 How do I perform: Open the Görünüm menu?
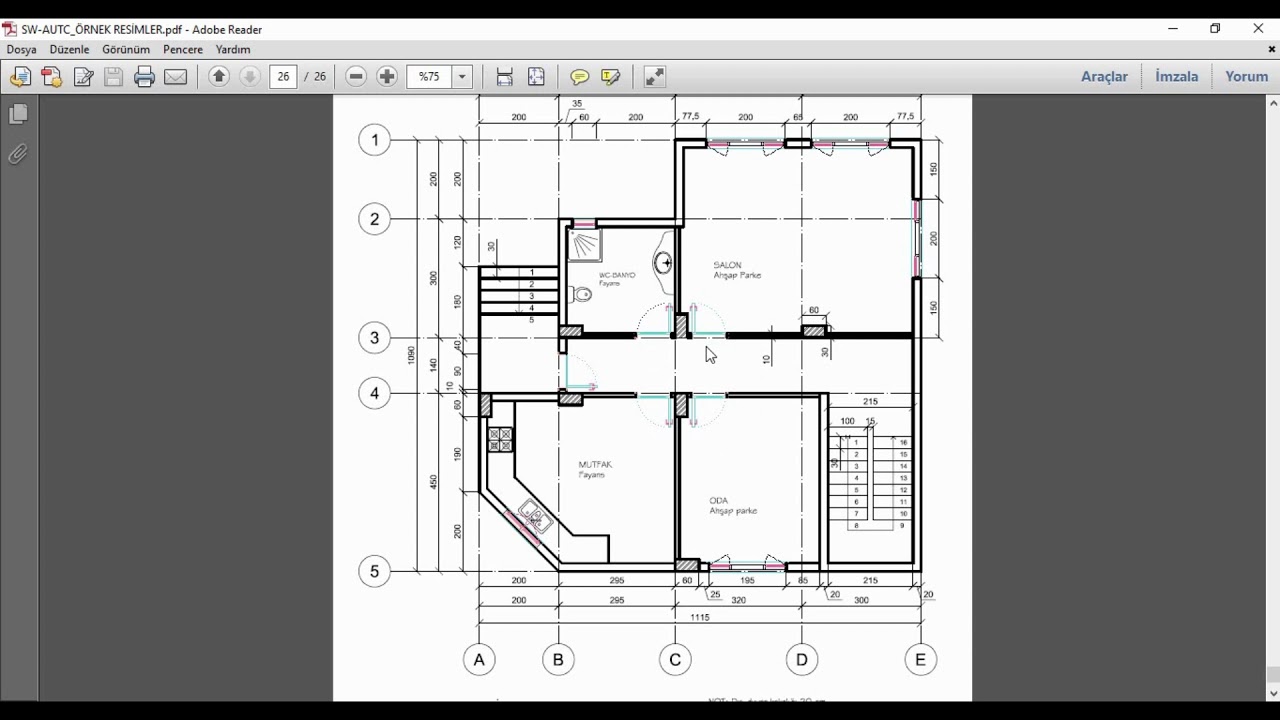tap(126, 49)
